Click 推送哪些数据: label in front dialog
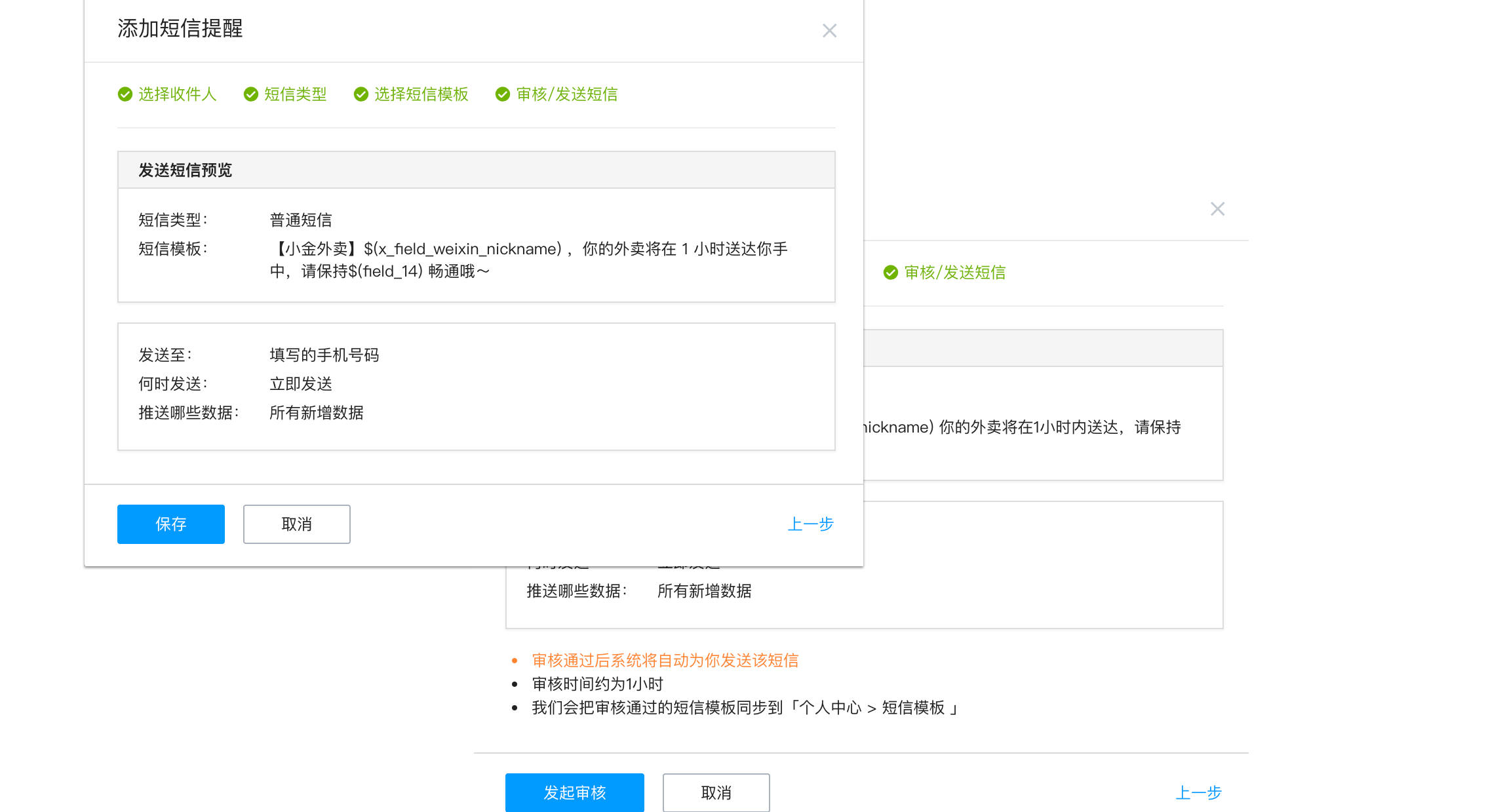The height and width of the screenshot is (812, 1505). (189, 413)
